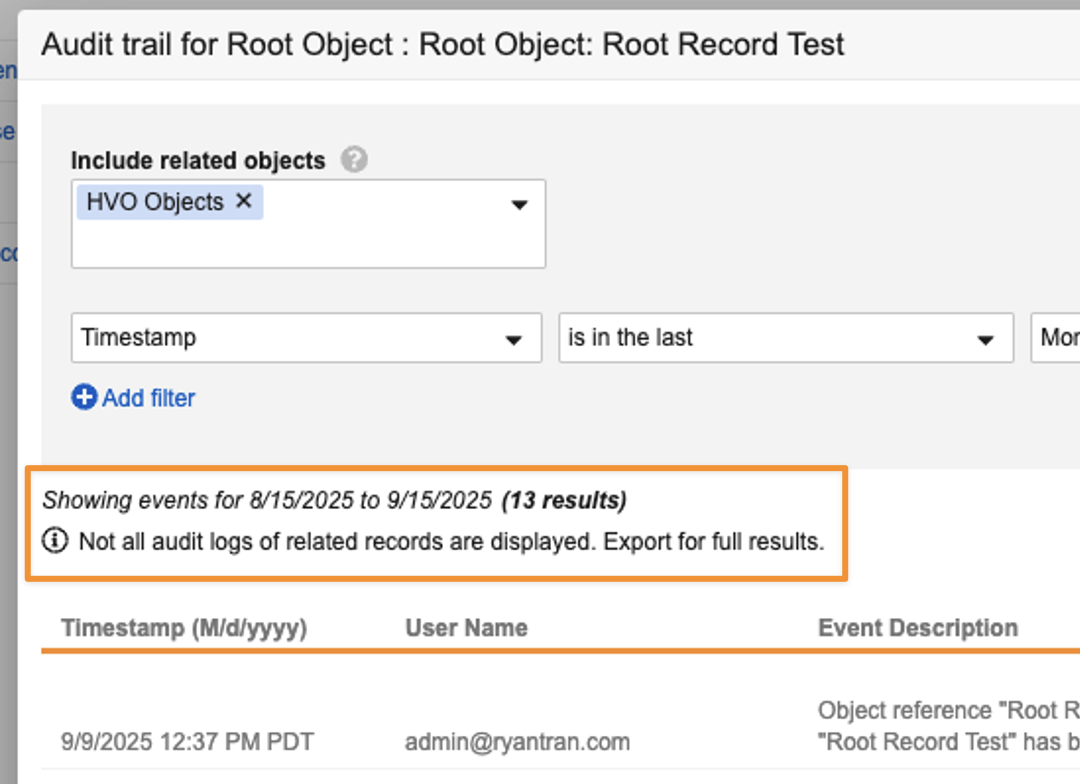Click the admin@ryantran.com user name cell

tap(517, 742)
